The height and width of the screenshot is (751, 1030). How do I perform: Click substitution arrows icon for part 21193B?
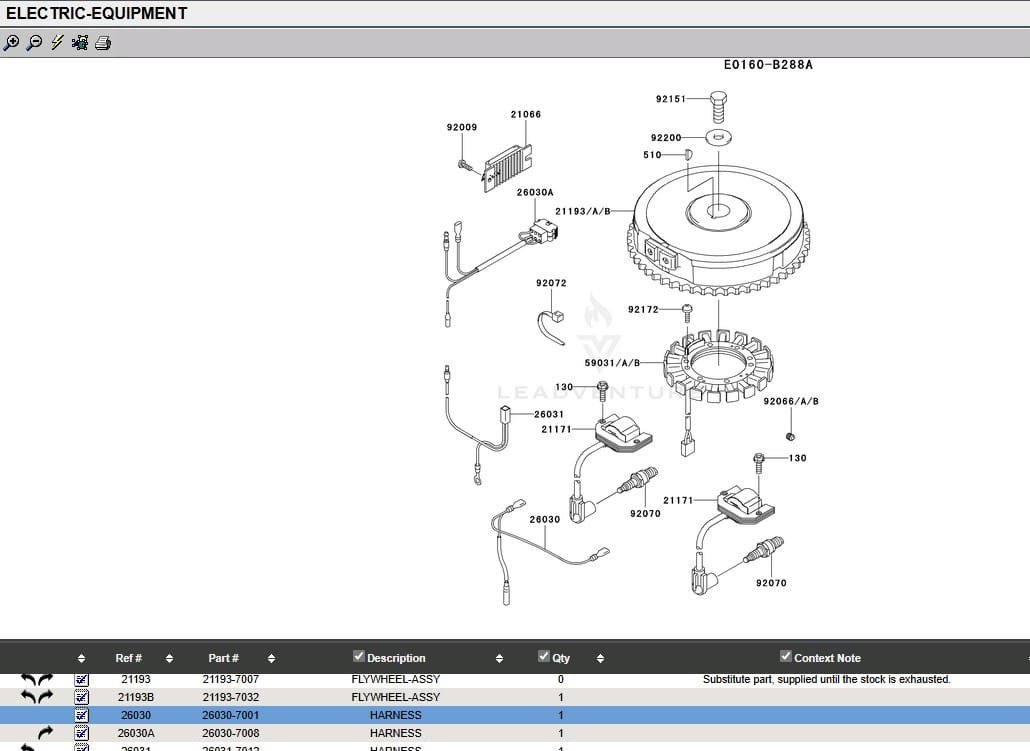[x=37, y=697]
